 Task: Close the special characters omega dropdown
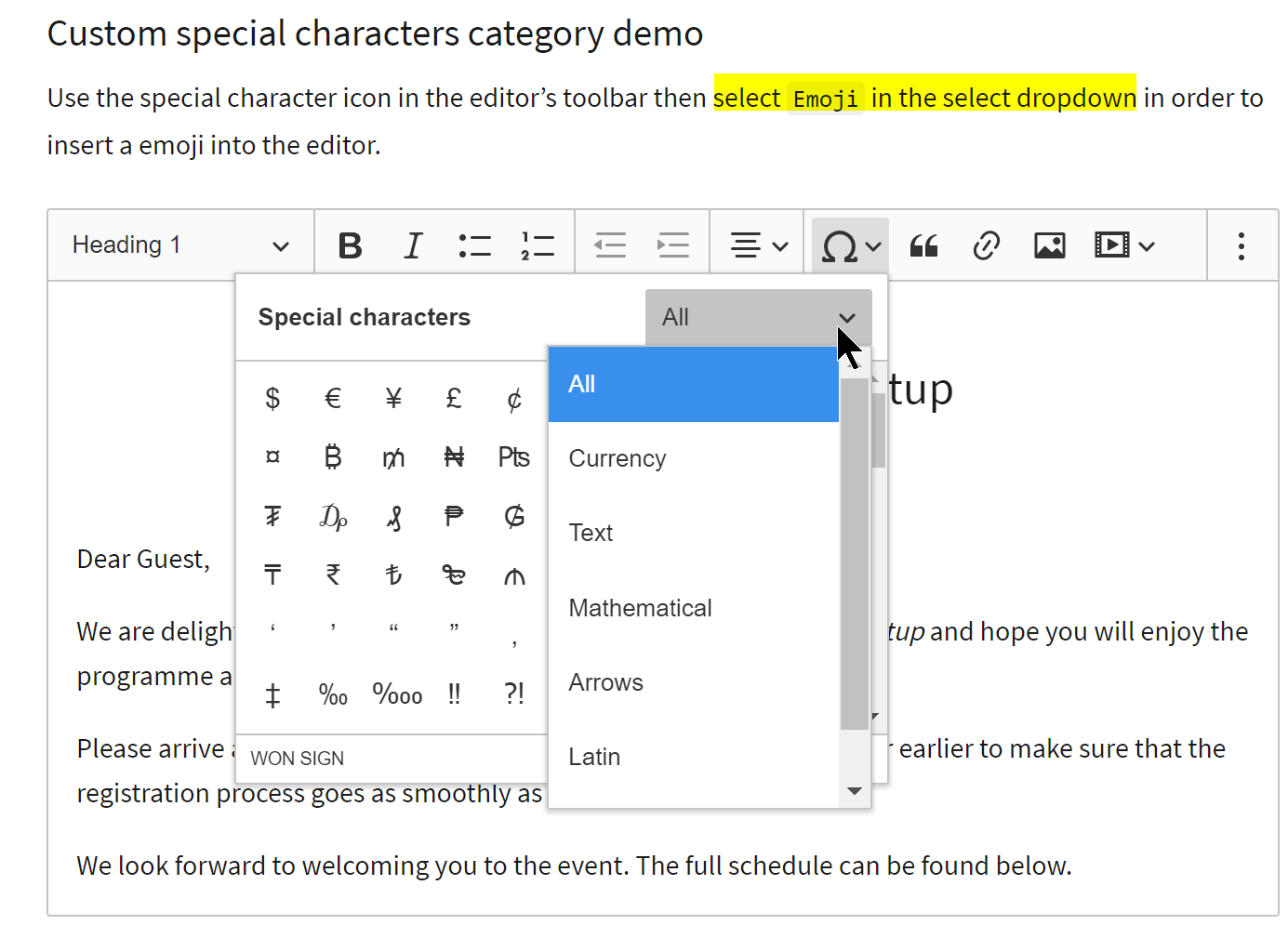pyautogui.click(x=850, y=245)
